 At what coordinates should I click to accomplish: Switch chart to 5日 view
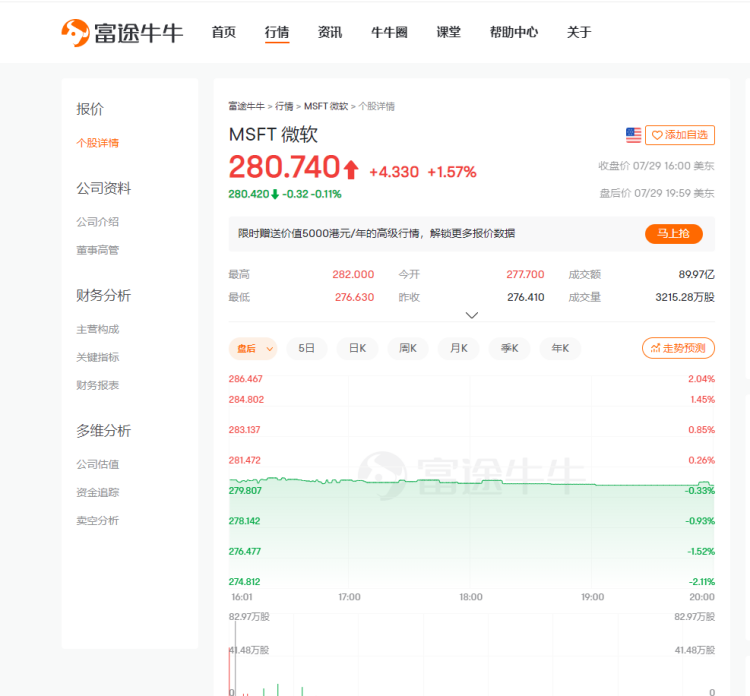click(x=307, y=348)
